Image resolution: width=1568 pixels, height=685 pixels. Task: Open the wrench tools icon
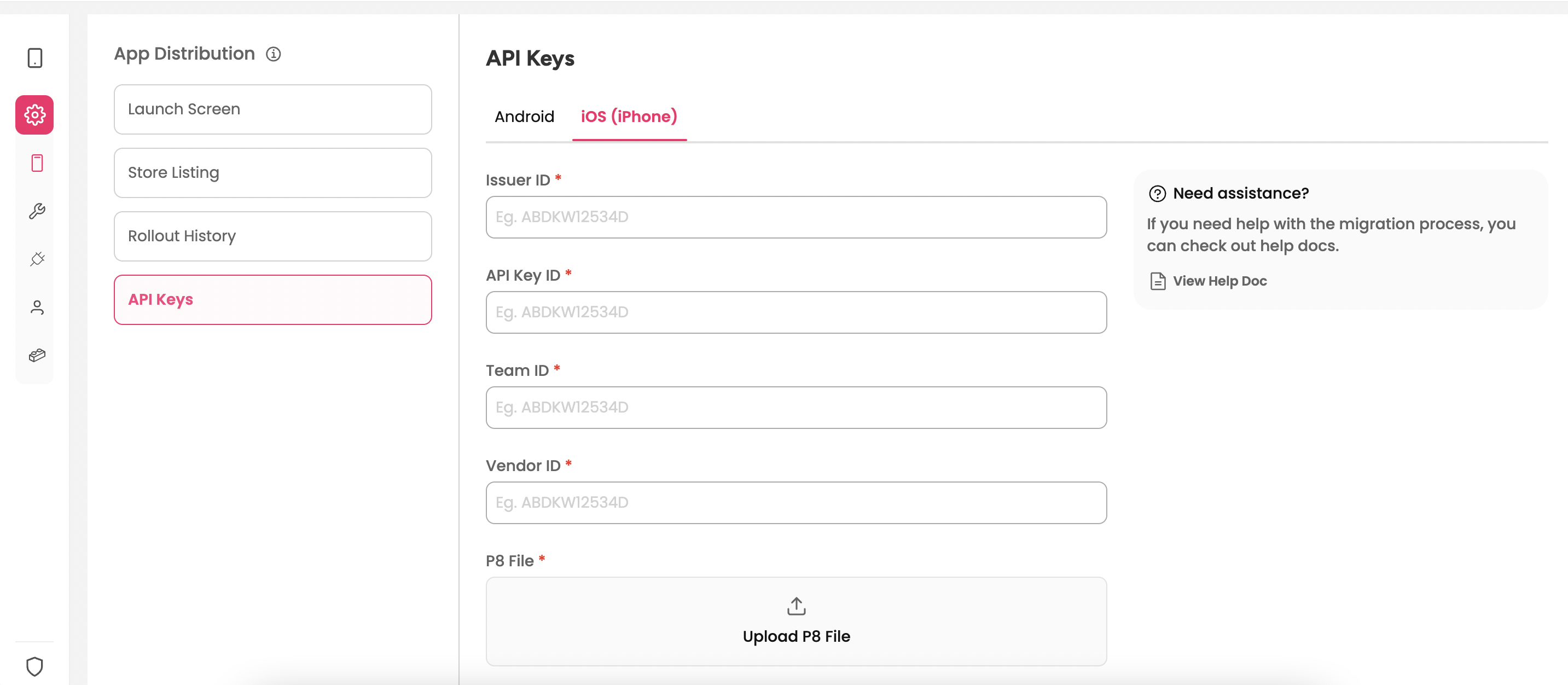pos(37,211)
